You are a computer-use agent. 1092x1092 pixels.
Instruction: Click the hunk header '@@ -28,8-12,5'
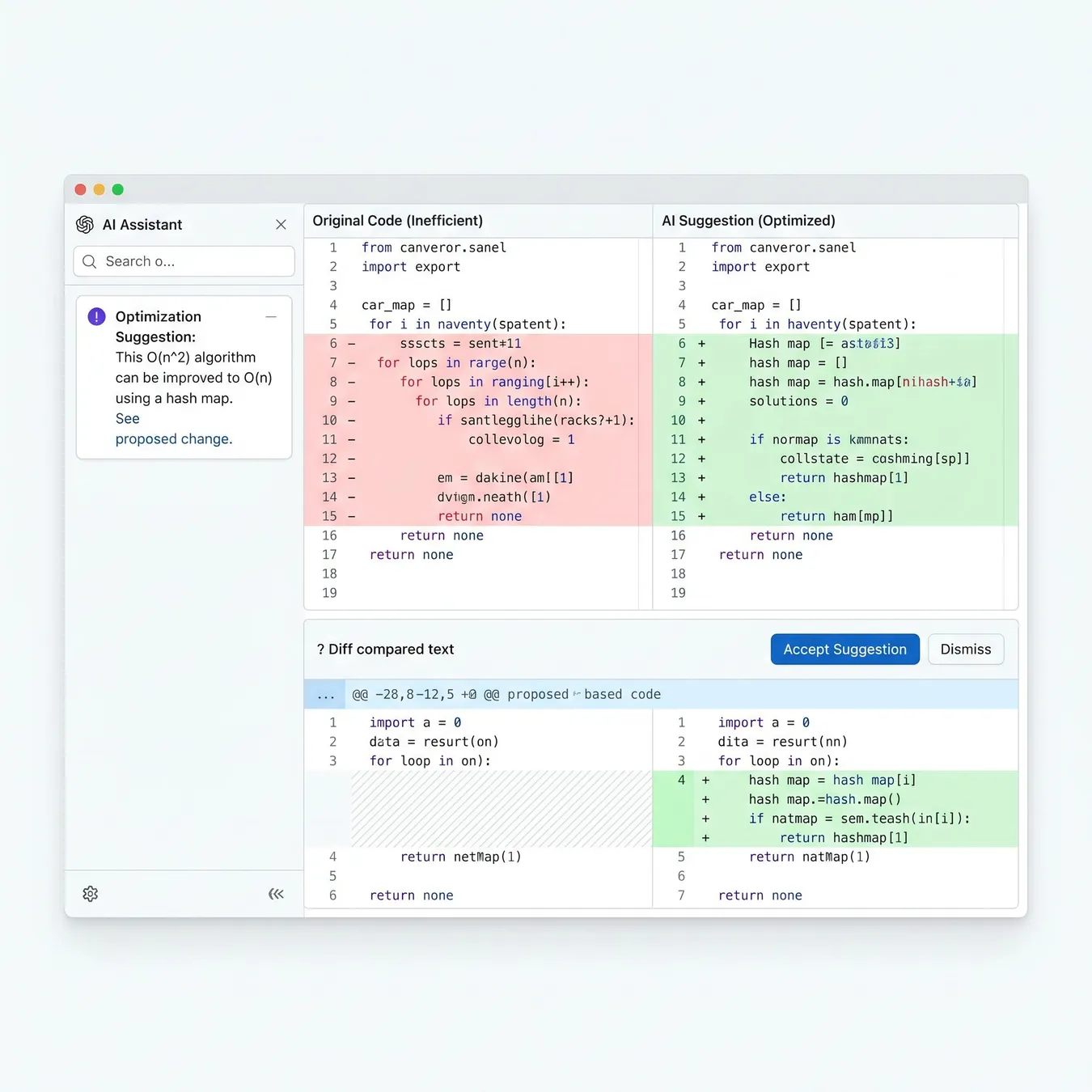403,695
